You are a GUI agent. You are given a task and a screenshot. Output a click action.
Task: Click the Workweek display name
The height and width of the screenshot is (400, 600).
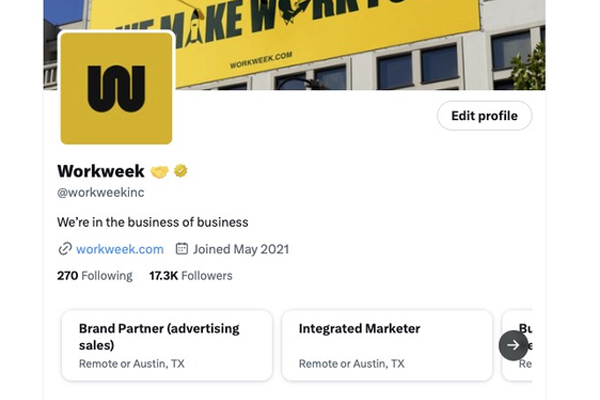pyautogui.click(x=101, y=171)
